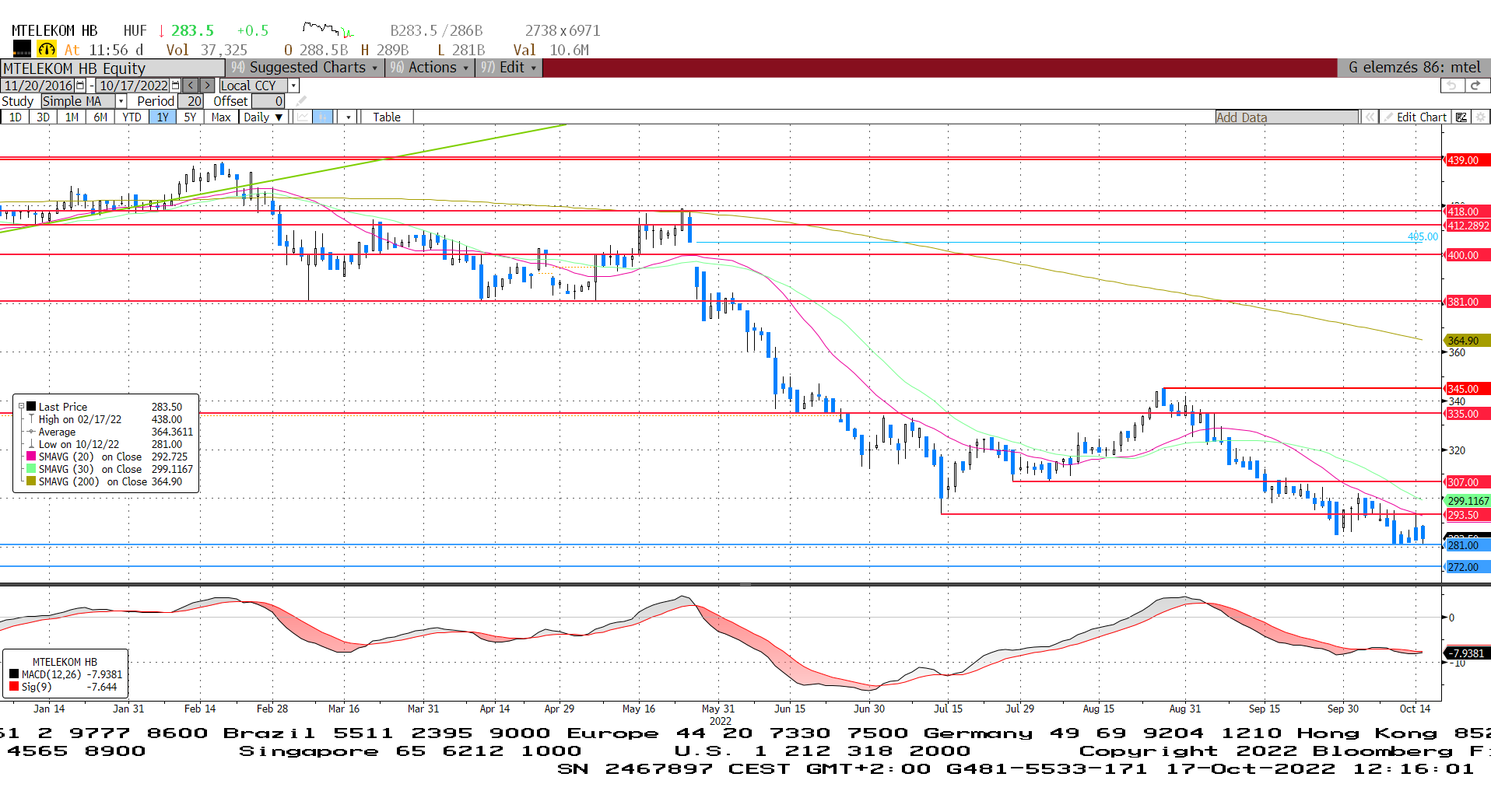Click green SMAVG (30) color swatch
The image size is (1491, 812).
tap(31, 469)
